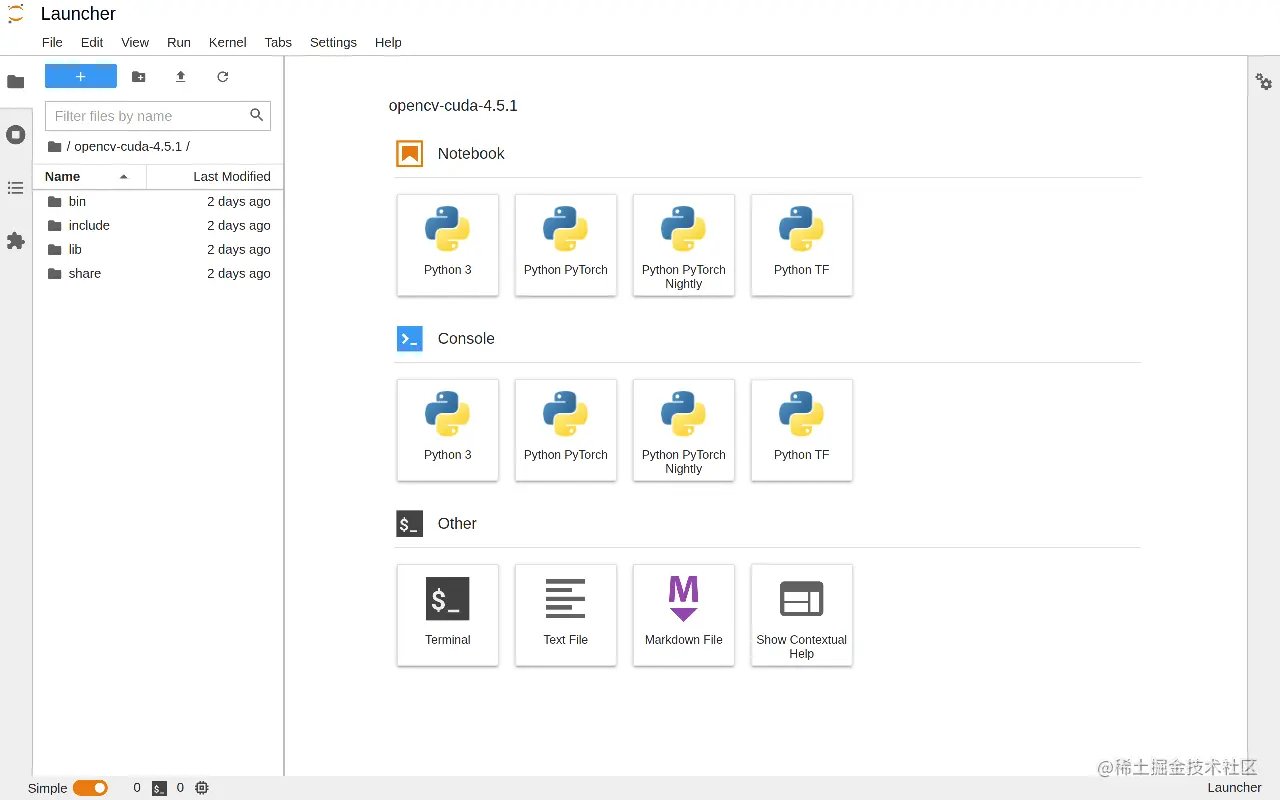
Task: Select the include folder
Action: [158, 225]
